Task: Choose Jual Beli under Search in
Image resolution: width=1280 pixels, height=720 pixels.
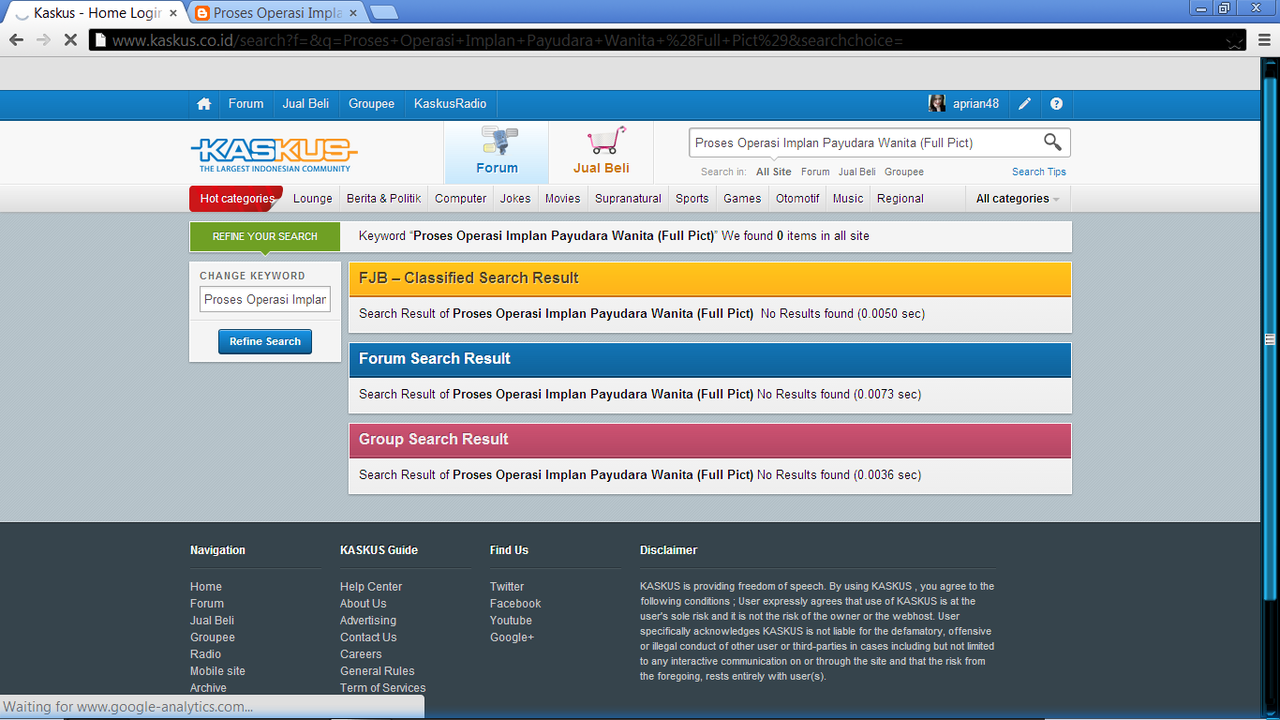Action: click(x=857, y=172)
